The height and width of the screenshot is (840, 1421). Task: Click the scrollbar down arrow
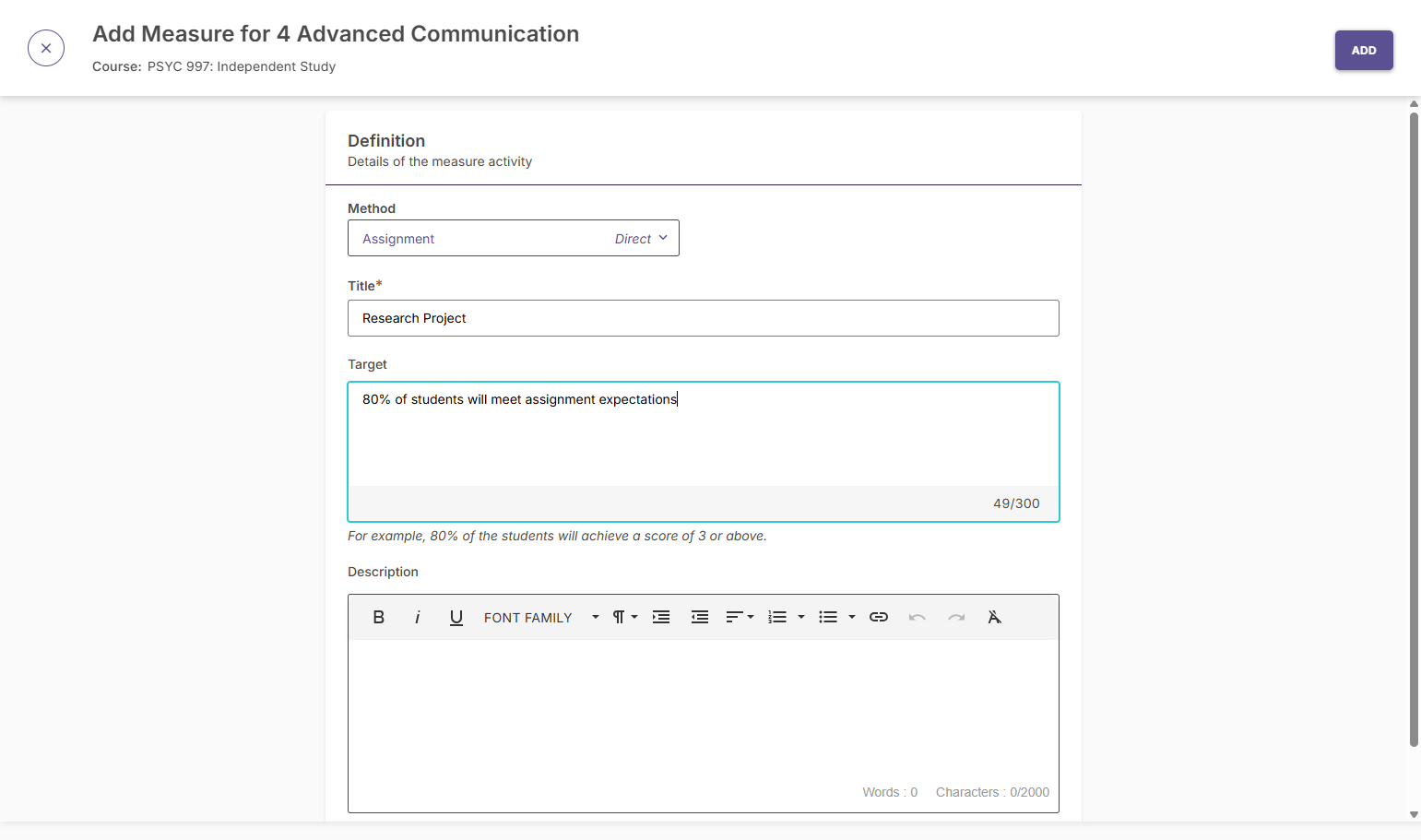[1414, 815]
